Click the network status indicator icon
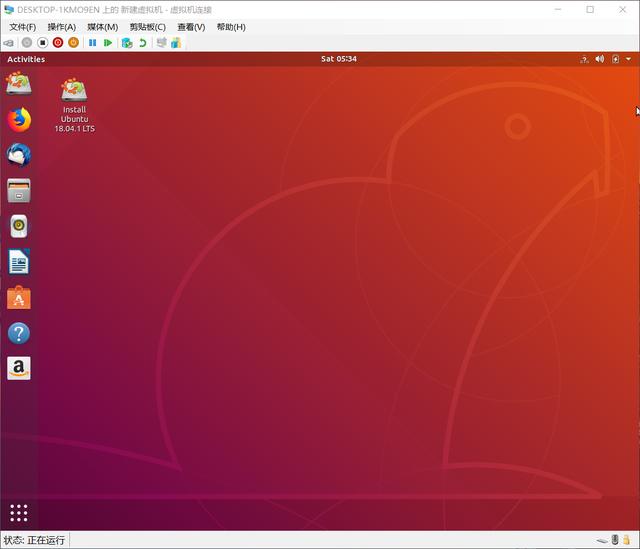 point(584,59)
